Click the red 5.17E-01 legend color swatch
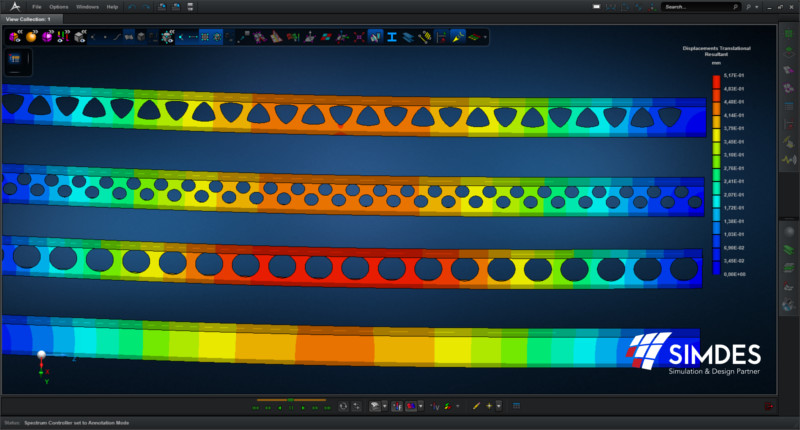This screenshot has height=430, width=800. pos(716,82)
